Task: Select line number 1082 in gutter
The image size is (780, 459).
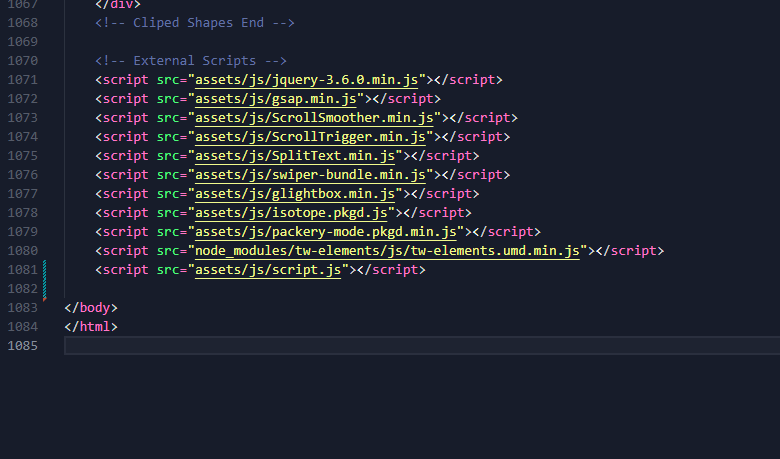Action: point(22,288)
